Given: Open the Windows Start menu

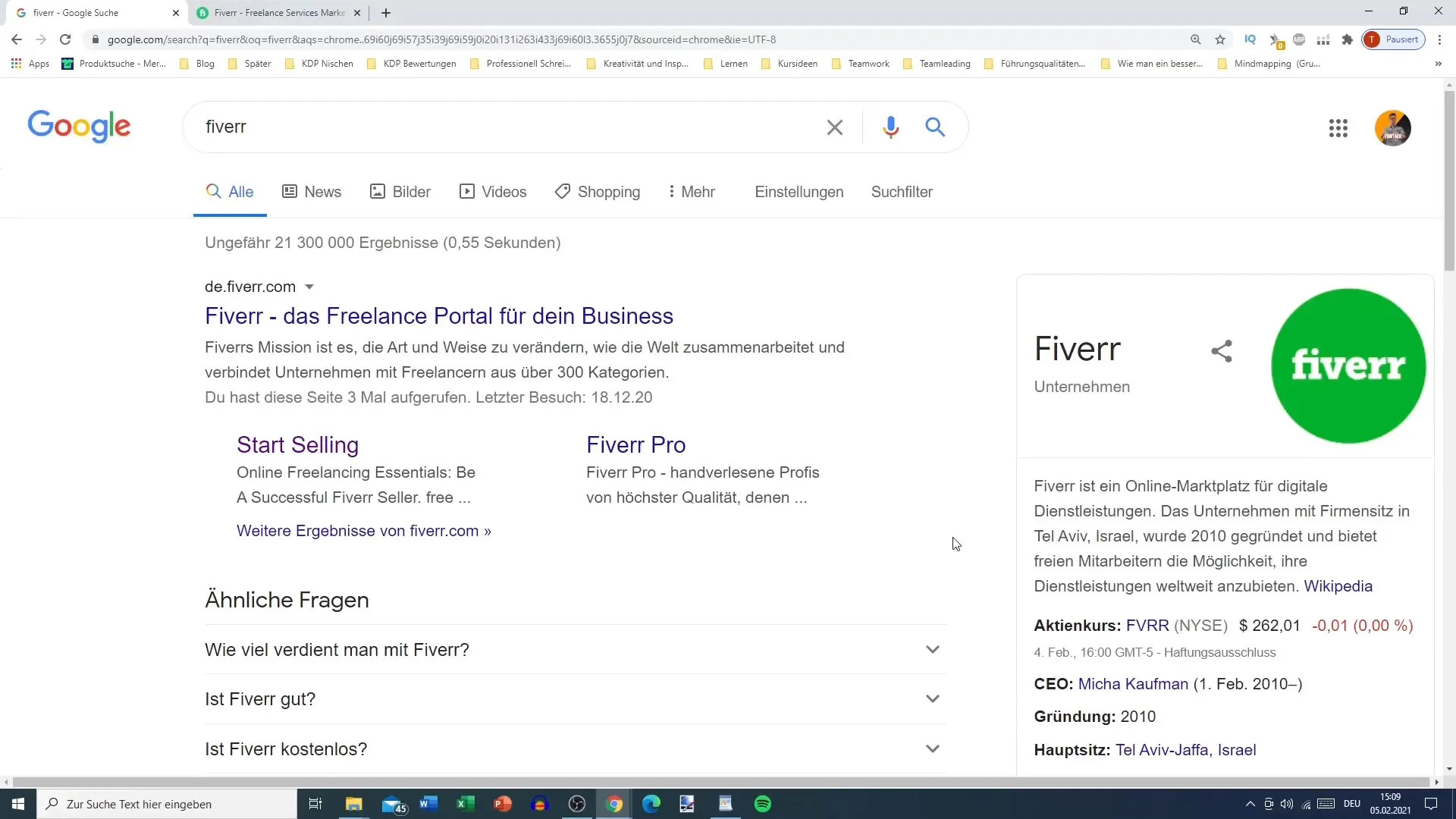Looking at the screenshot, I should [18, 804].
